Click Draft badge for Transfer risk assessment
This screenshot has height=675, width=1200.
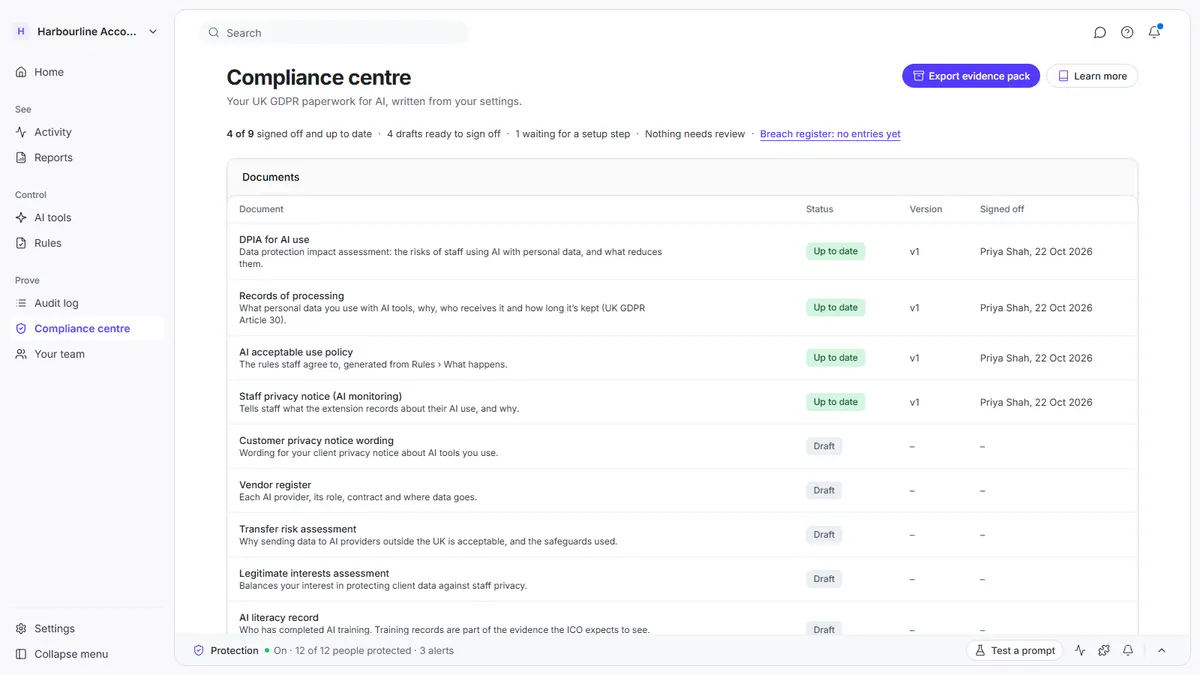(824, 534)
